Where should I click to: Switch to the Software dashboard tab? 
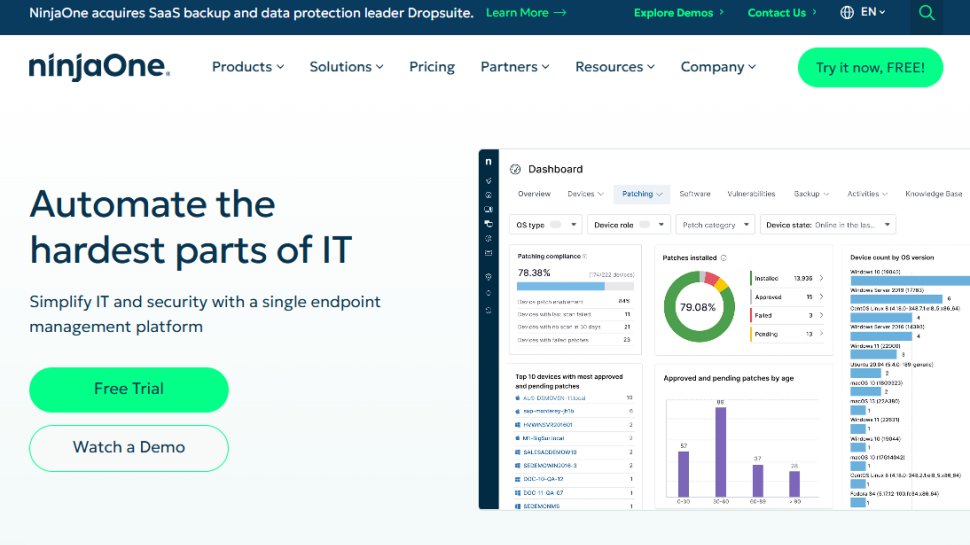tap(695, 194)
